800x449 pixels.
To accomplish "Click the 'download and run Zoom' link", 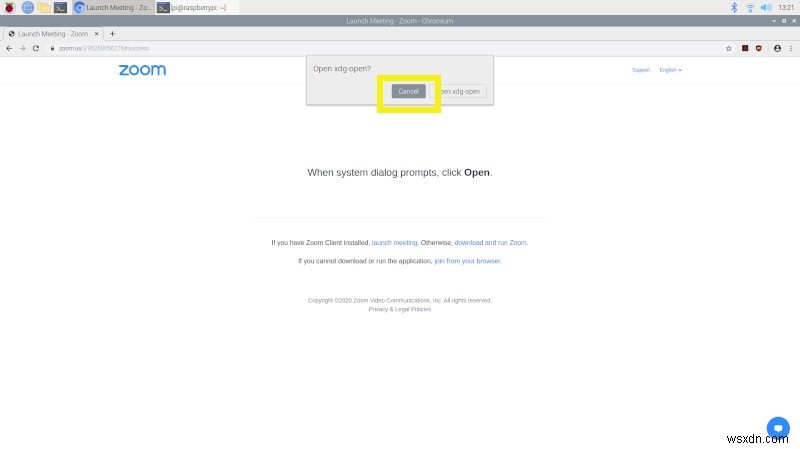I will [x=490, y=242].
